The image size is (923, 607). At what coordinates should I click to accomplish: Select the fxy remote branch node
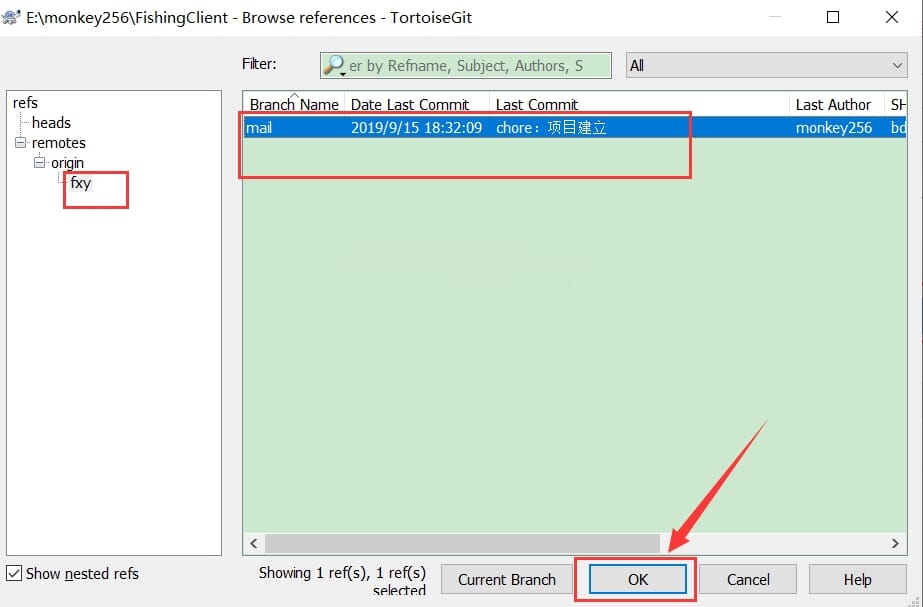pyautogui.click(x=80, y=183)
